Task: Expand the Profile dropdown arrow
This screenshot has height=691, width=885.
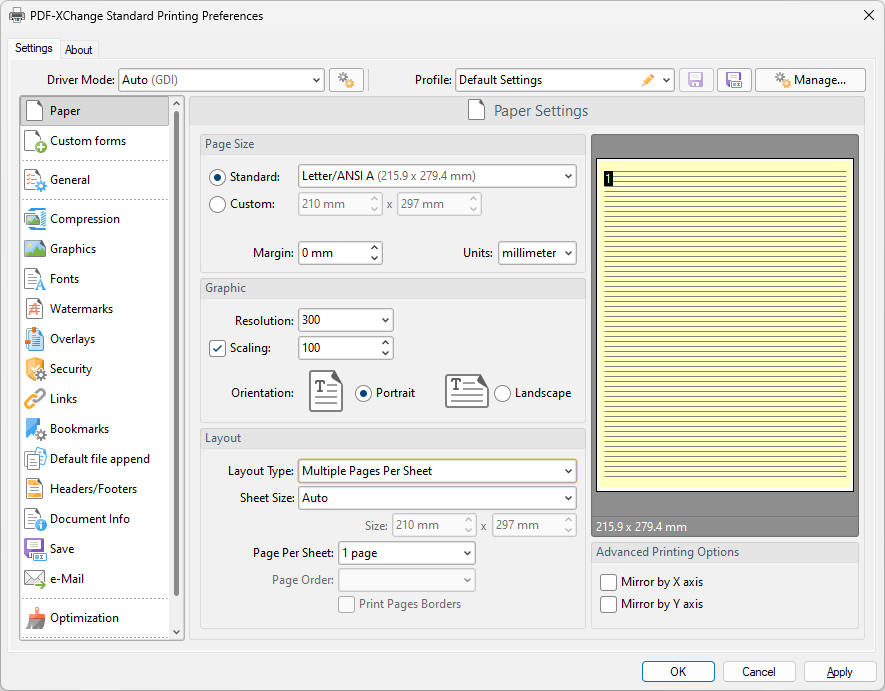Action: coord(667,80)
